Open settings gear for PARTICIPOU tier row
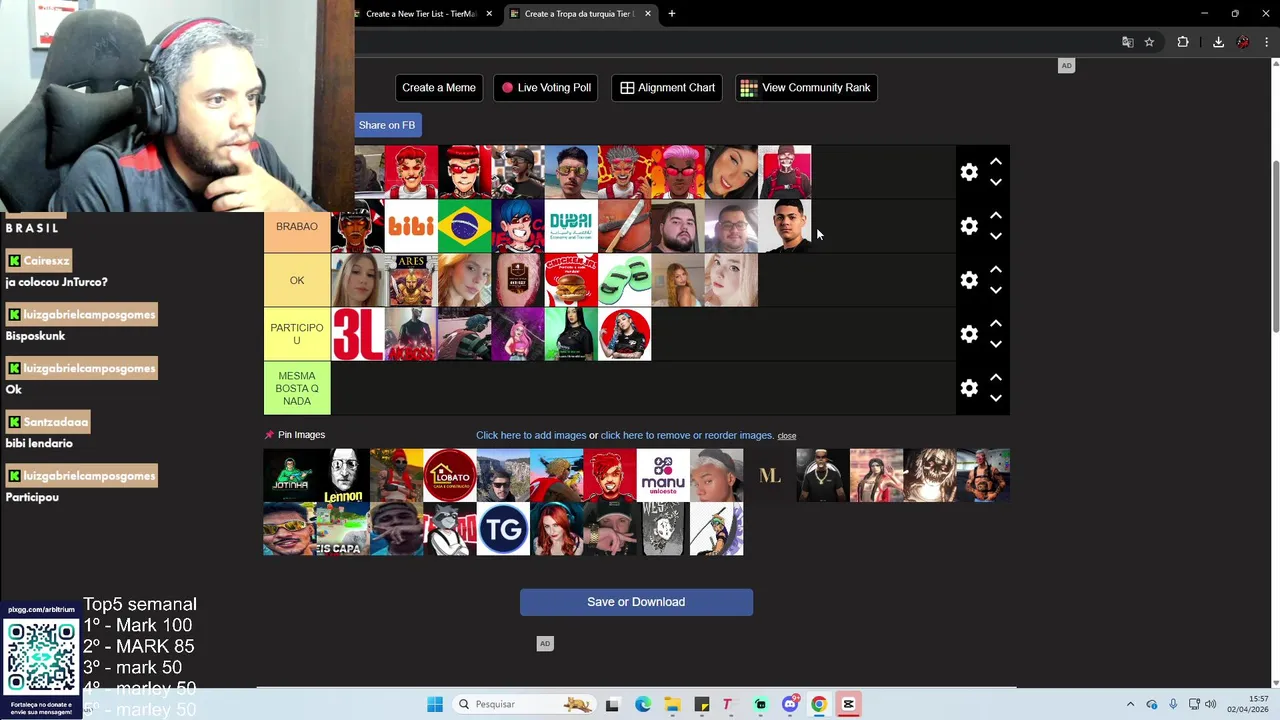This screenshot has height=720, width=1280. tap(969, 334)
